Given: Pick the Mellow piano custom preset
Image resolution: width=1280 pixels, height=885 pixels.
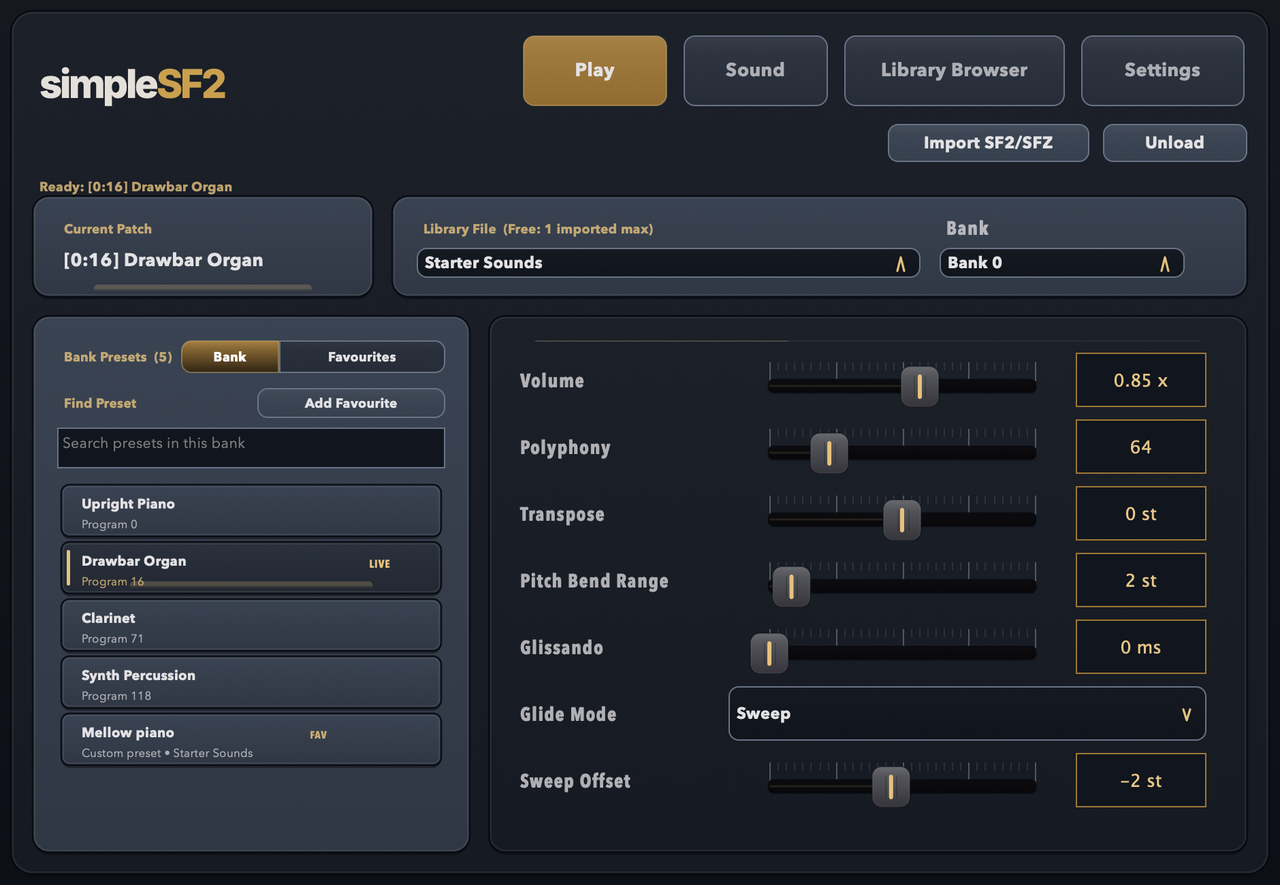Looking at the screenshot, I should pos(251,740).
